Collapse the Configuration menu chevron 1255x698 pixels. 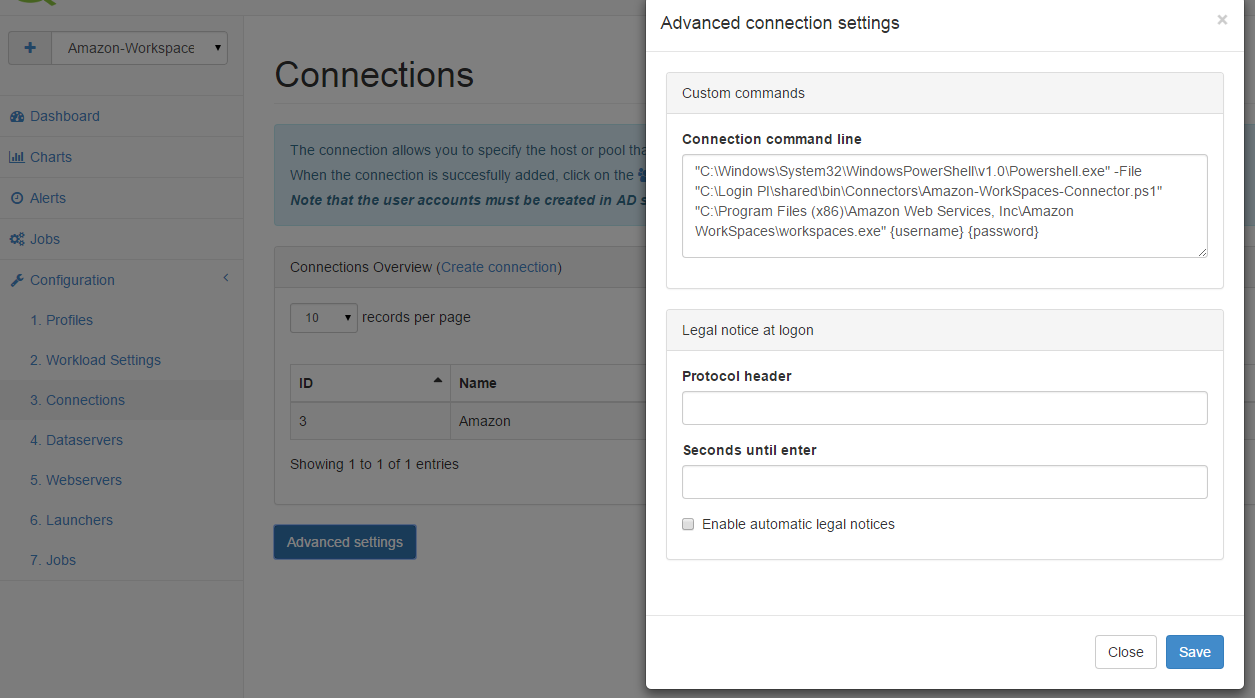[x=226, y=279]
